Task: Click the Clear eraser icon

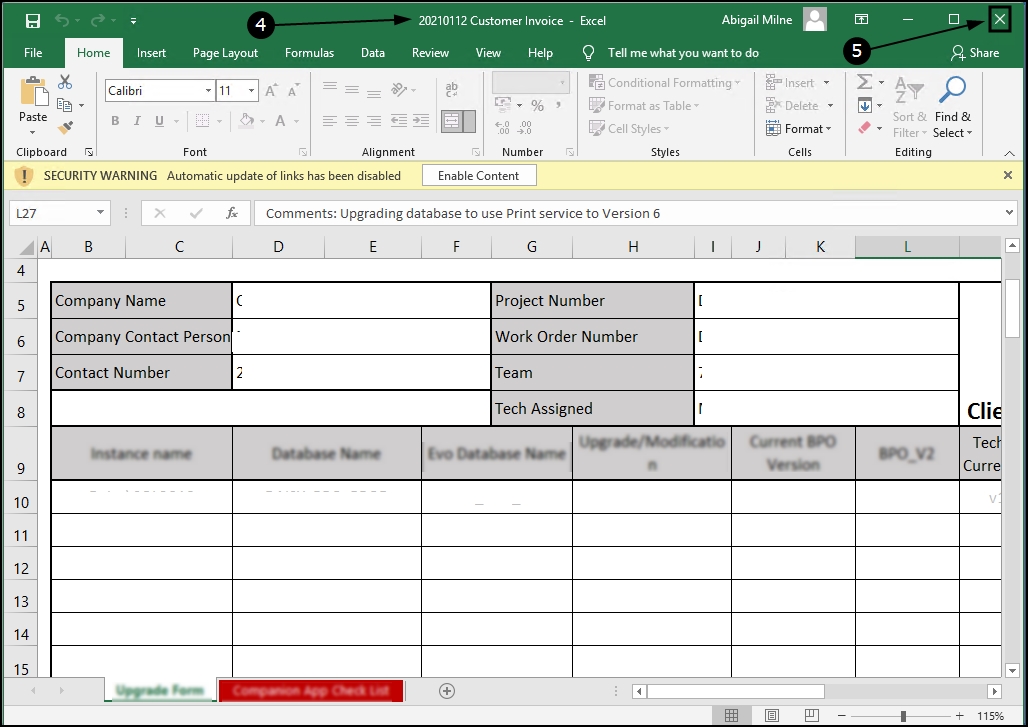Action: pos(865,128)
